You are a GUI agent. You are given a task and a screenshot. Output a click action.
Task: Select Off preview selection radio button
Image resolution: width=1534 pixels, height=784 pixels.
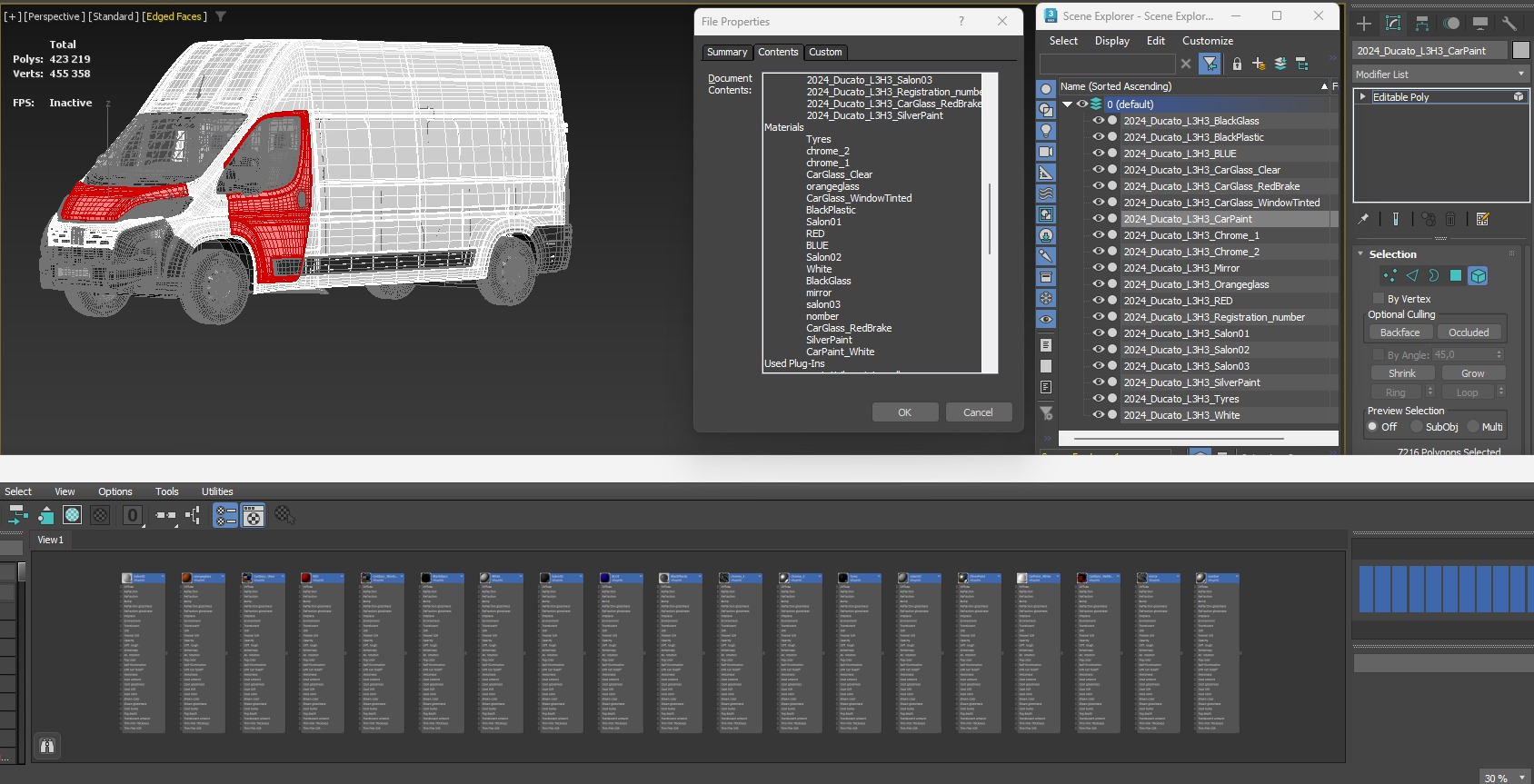point(1373,427)
